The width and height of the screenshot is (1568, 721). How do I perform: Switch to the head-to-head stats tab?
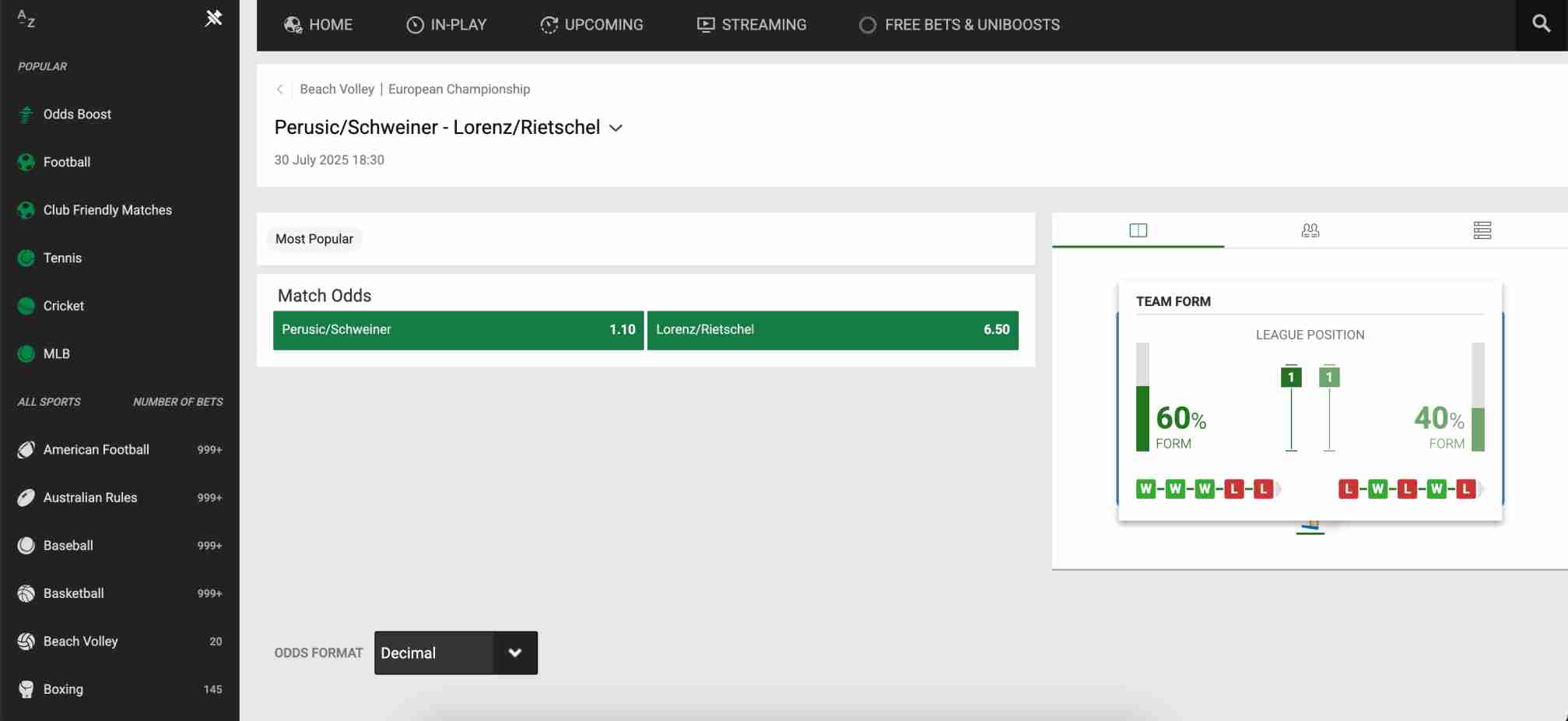(1138, 230)
